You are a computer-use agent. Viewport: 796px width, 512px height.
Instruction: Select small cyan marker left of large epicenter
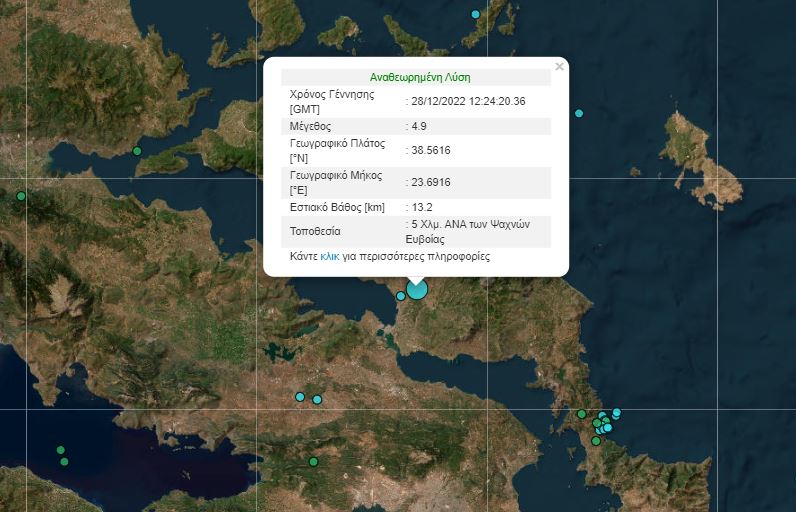tap(401, 295)
